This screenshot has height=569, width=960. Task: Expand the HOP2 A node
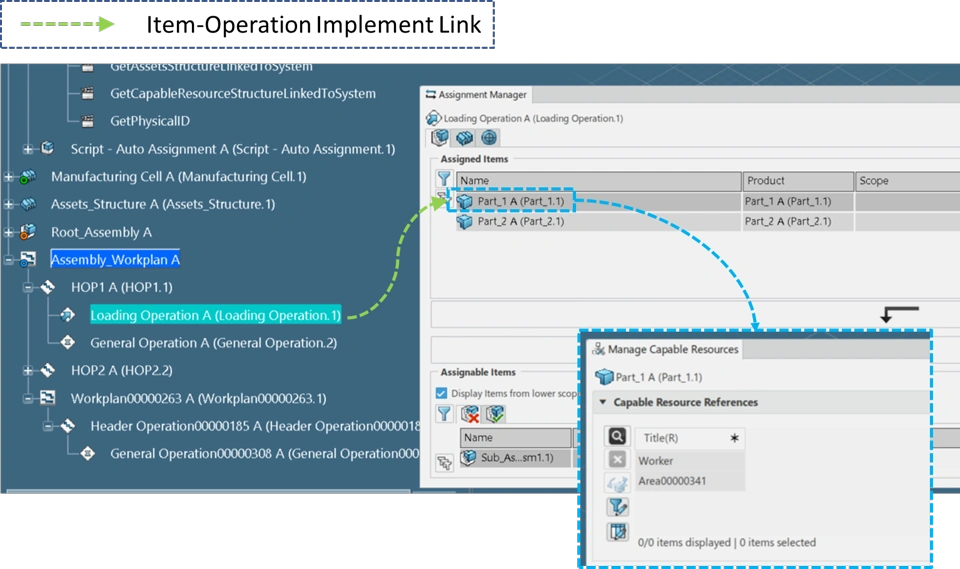pos(28,371)
